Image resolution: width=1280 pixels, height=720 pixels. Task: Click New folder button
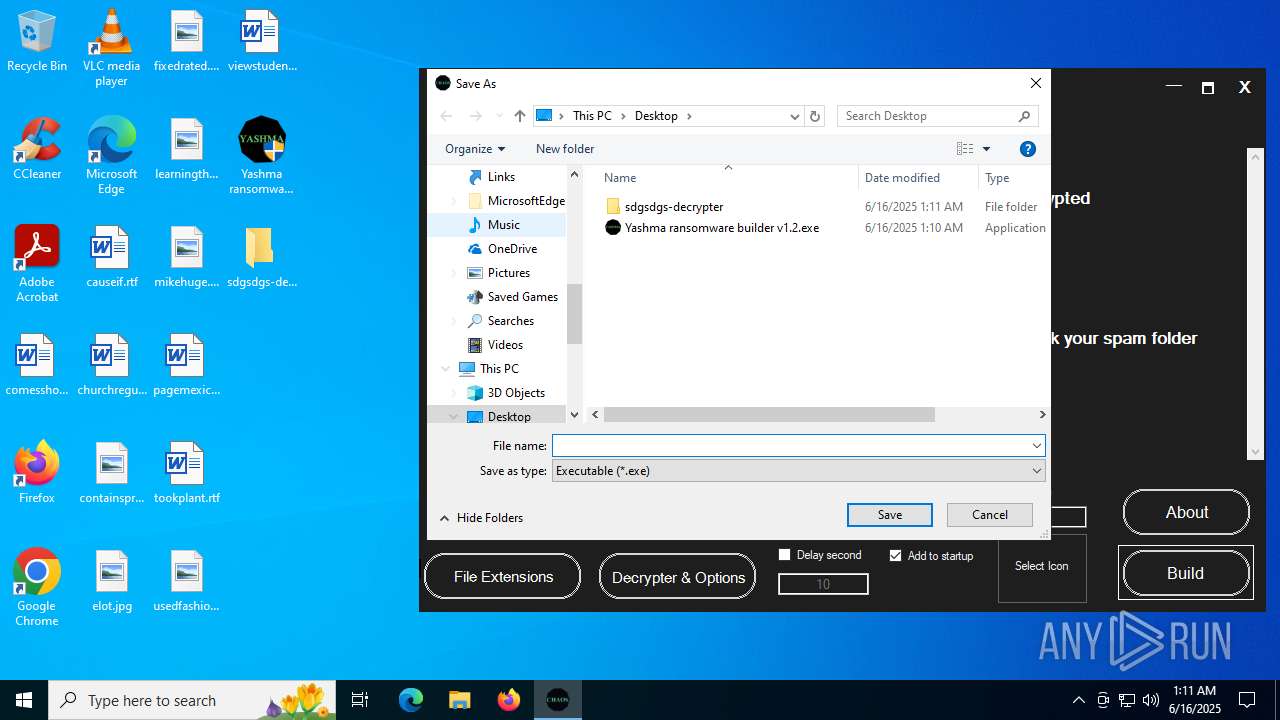click(565, 149)
